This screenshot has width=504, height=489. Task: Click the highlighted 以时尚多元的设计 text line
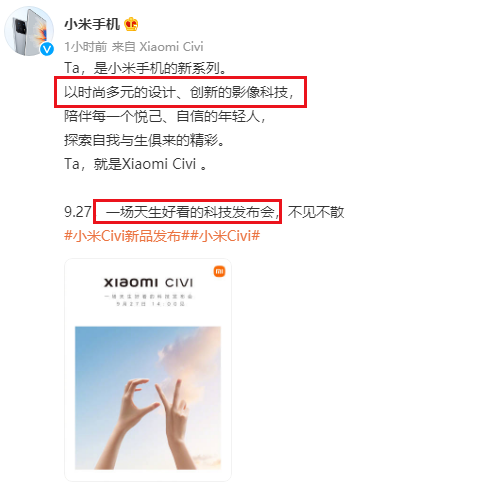click(x=179, y=92)
